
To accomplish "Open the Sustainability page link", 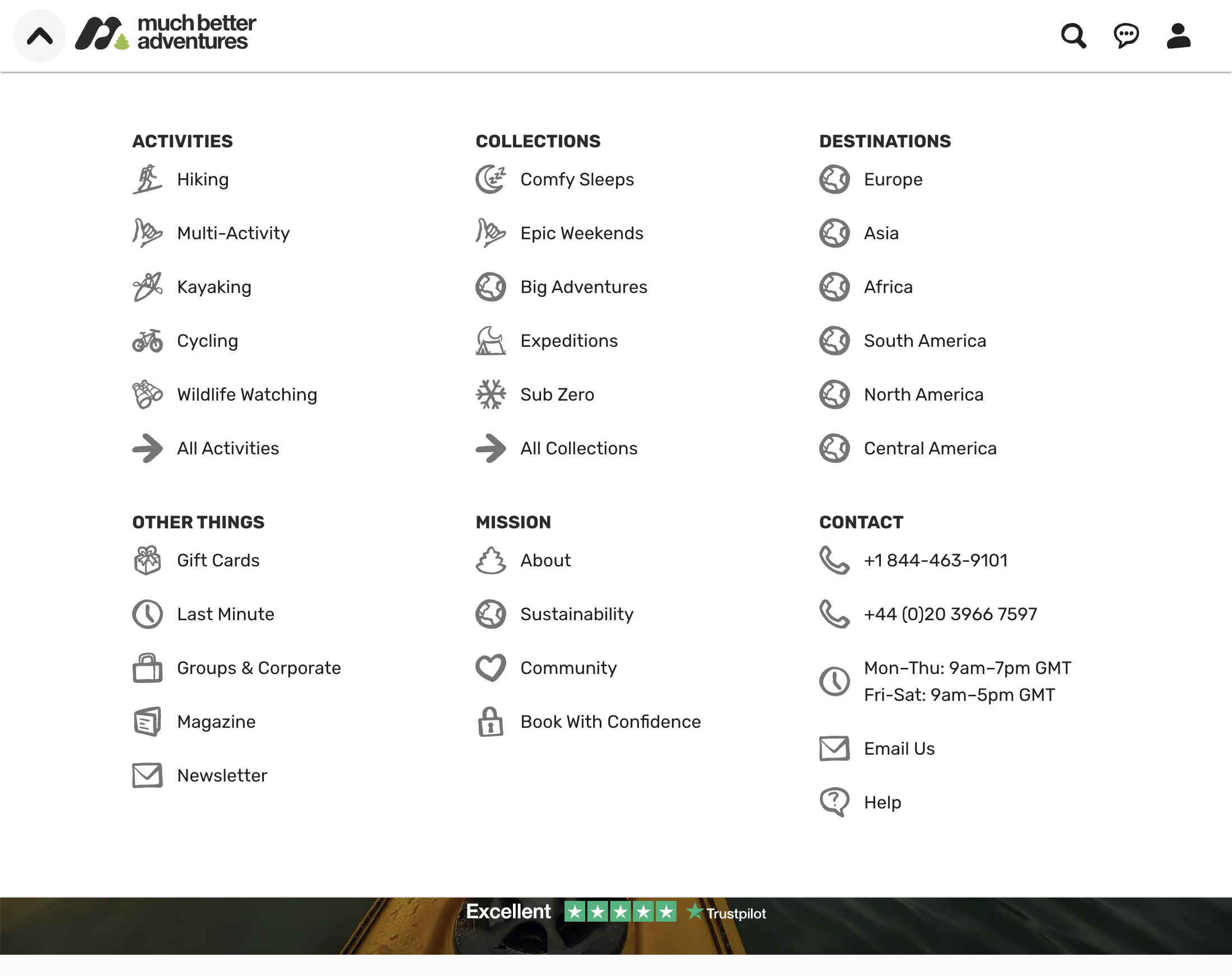I will click(x=576, y=614).
